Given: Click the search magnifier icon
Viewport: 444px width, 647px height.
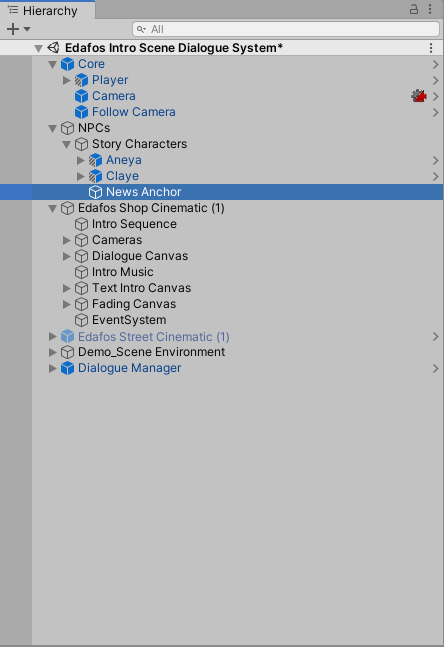Looking at the screenshot, I should point(141,29).
